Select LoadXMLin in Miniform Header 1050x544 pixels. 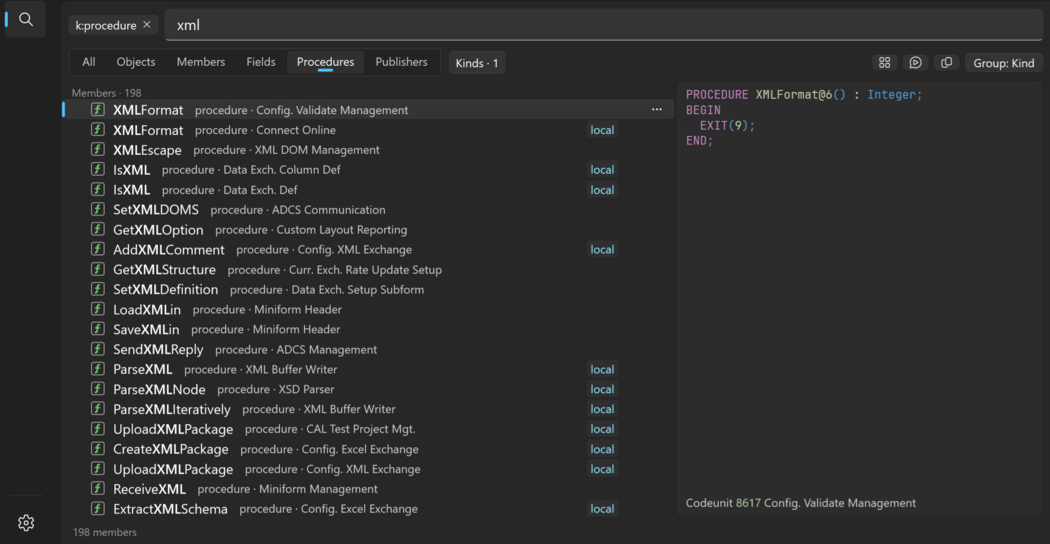pos(370,310)
